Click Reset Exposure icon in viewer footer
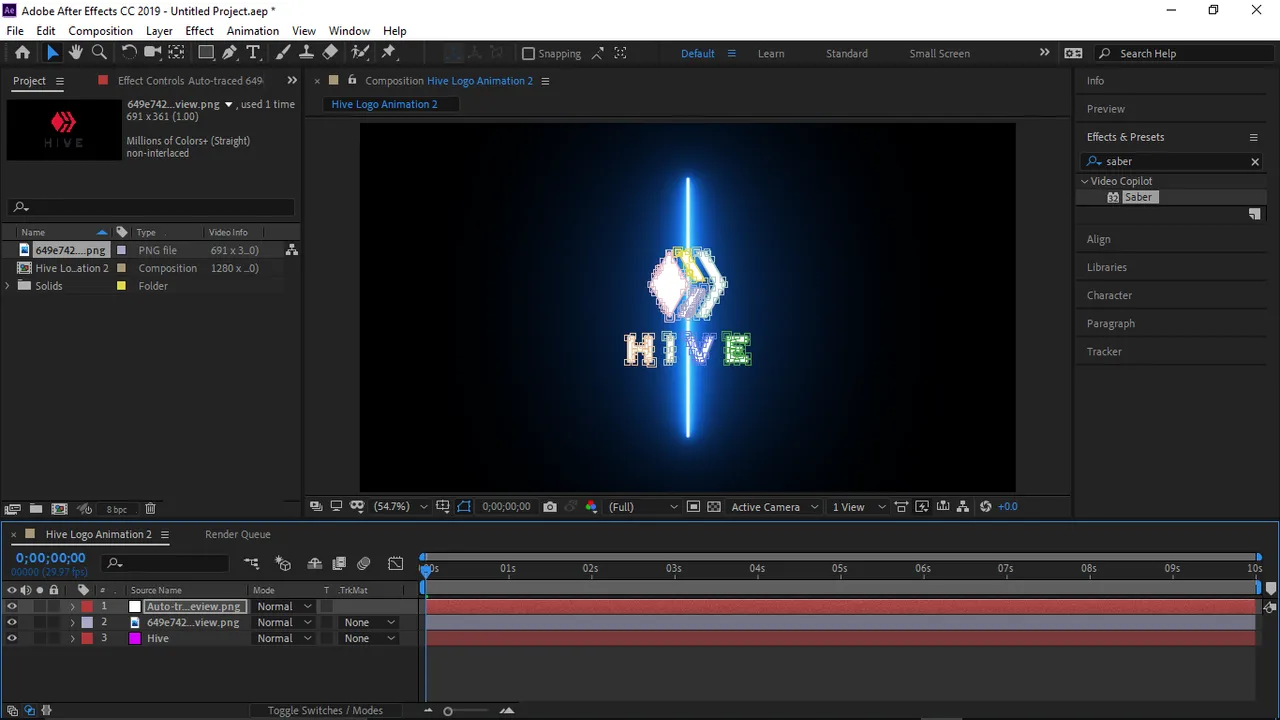Image resolution: width=1280 pixels, height=720 pixels. pos(985,507)
